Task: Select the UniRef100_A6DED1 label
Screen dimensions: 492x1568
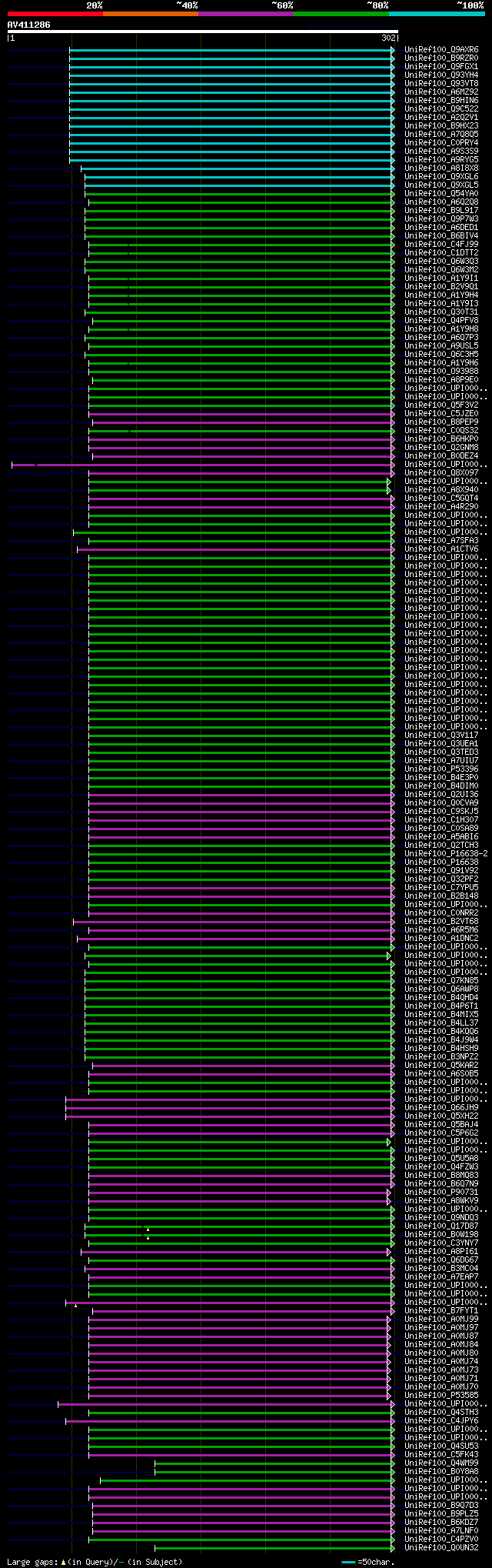Action: 441,227
